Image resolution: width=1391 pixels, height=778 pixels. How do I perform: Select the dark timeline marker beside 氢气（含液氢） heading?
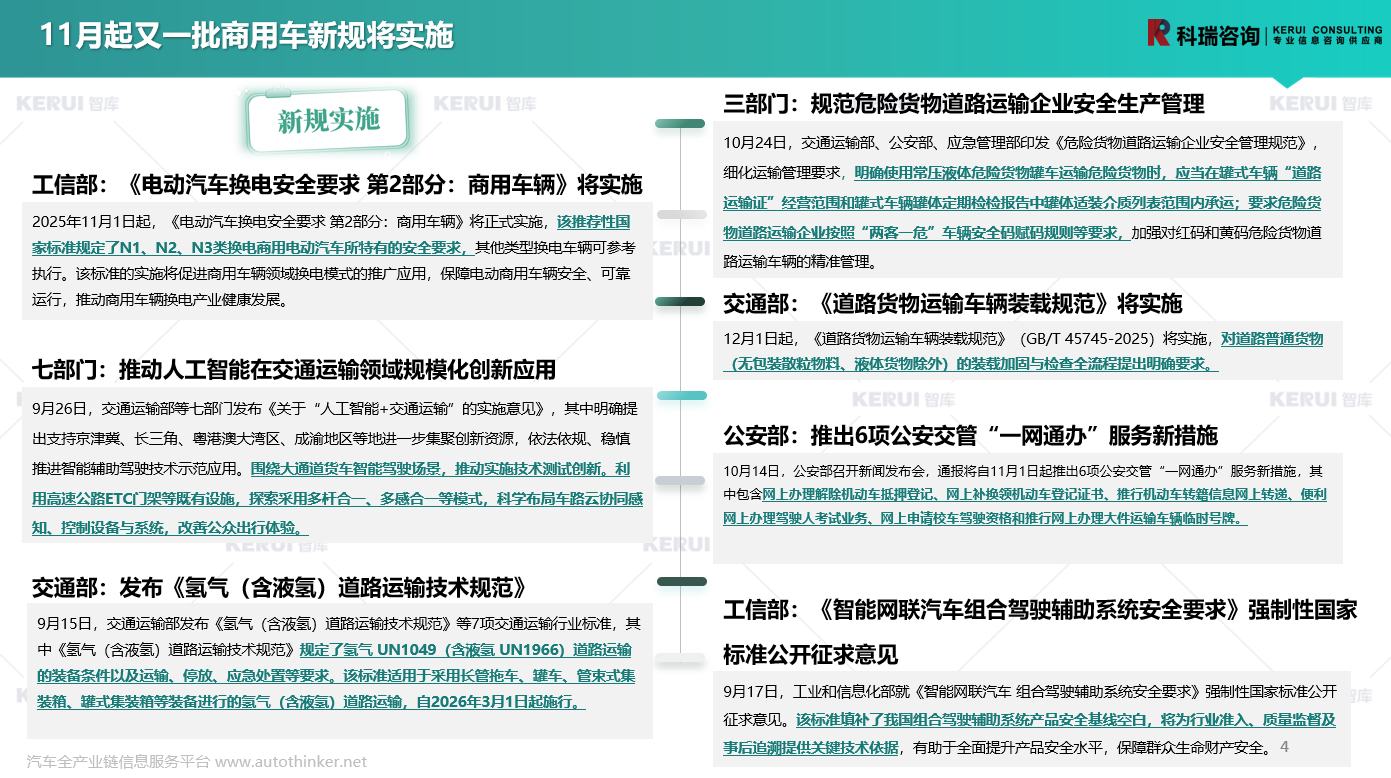pos(681,581)
